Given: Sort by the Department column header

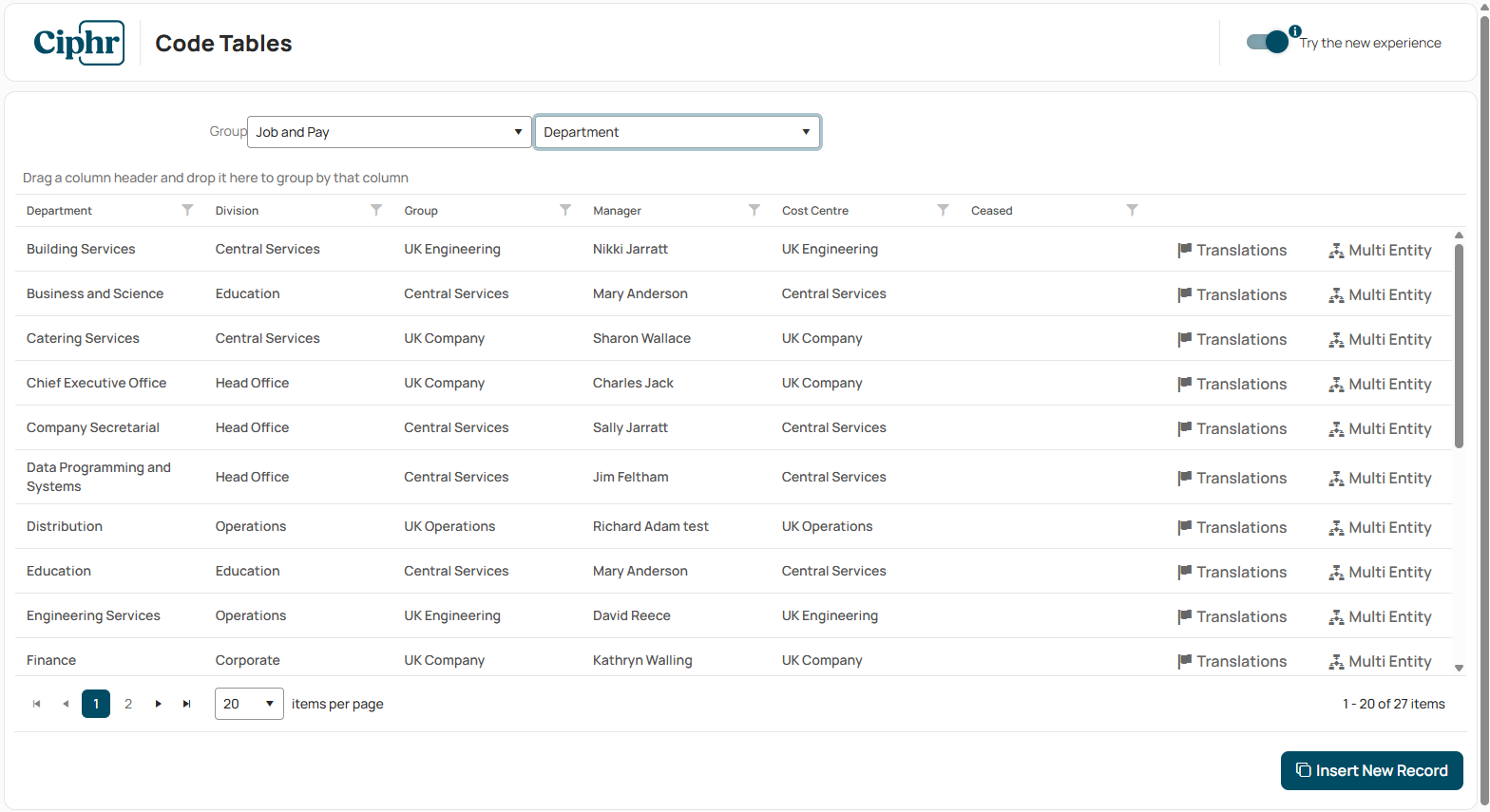Looking at the screenshot, I should 59,211.
